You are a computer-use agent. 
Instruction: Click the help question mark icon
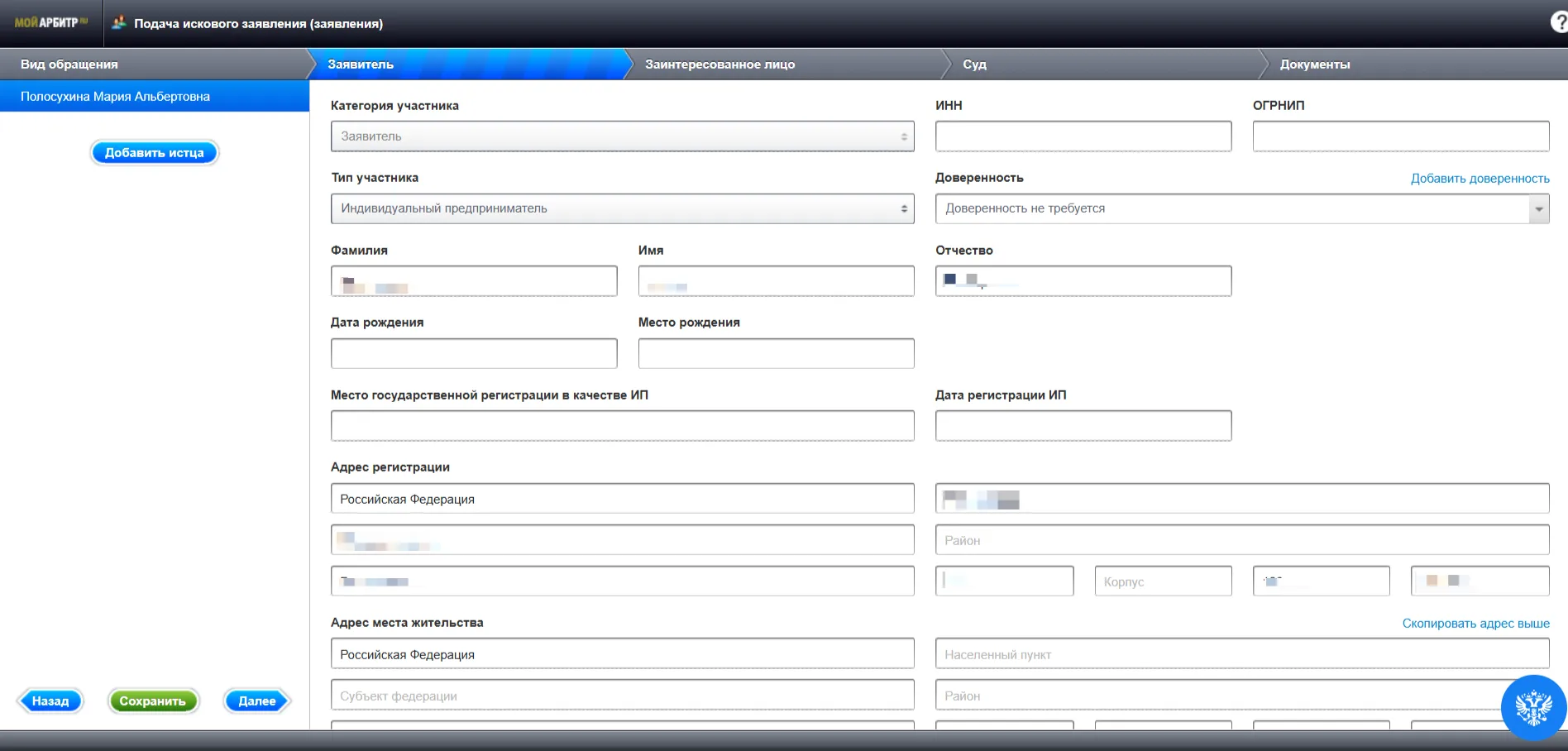click(1558, 22)
